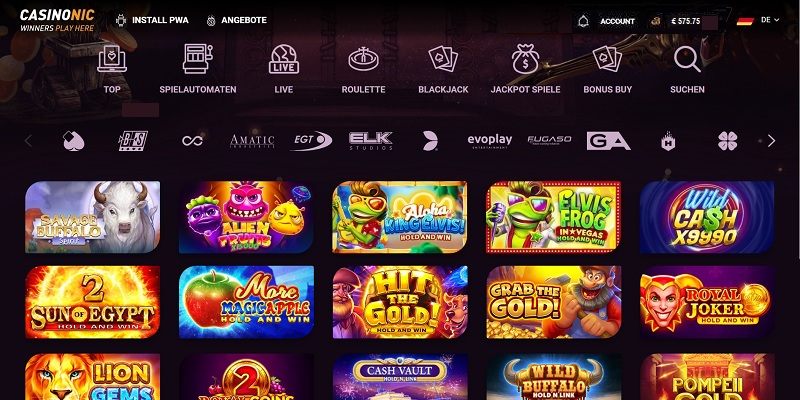
Task: Open the Sun of Egypt 2 game
Action: [x=92, y=302]
